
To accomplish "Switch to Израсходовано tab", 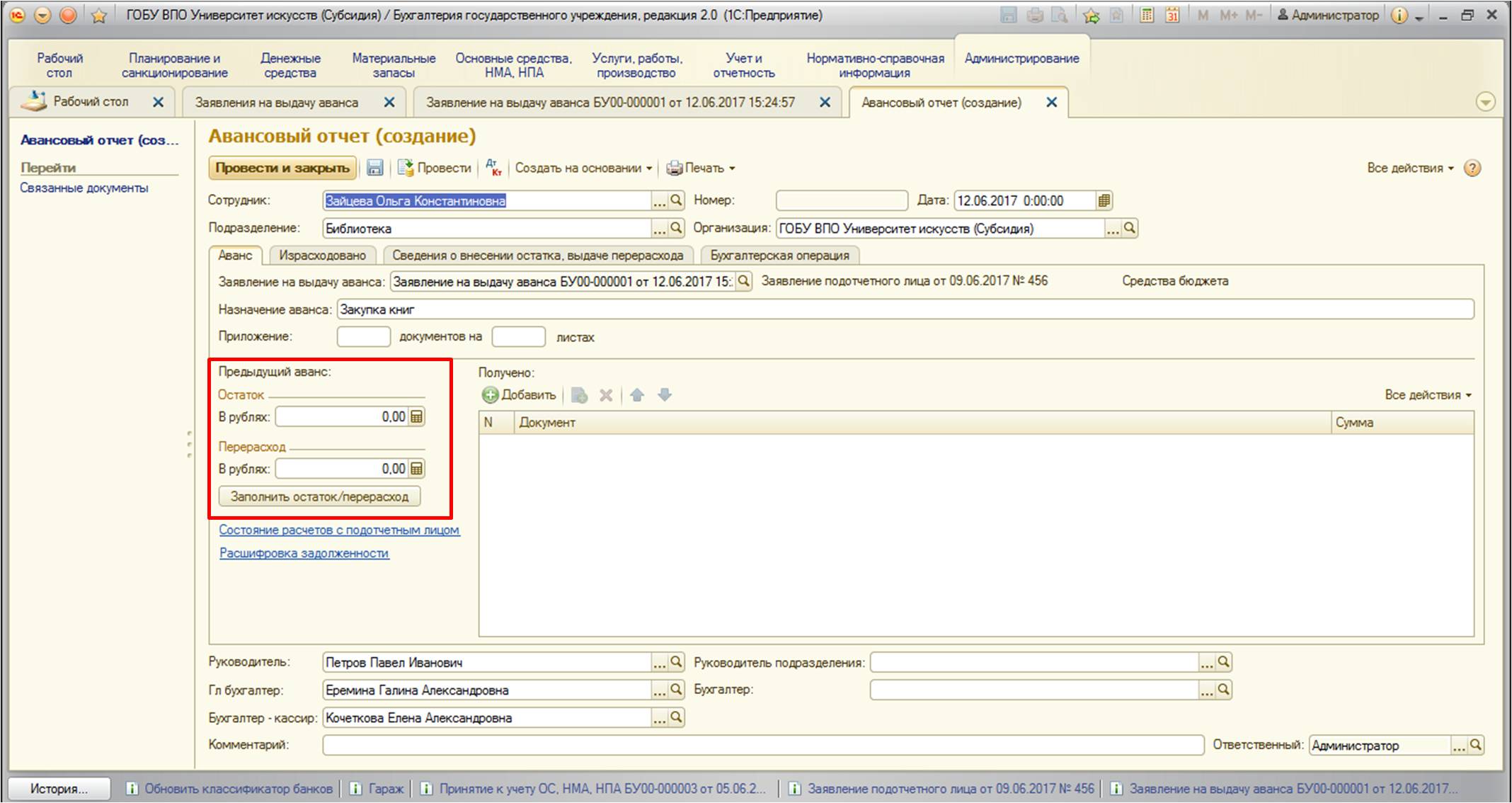I will (322, 256).
